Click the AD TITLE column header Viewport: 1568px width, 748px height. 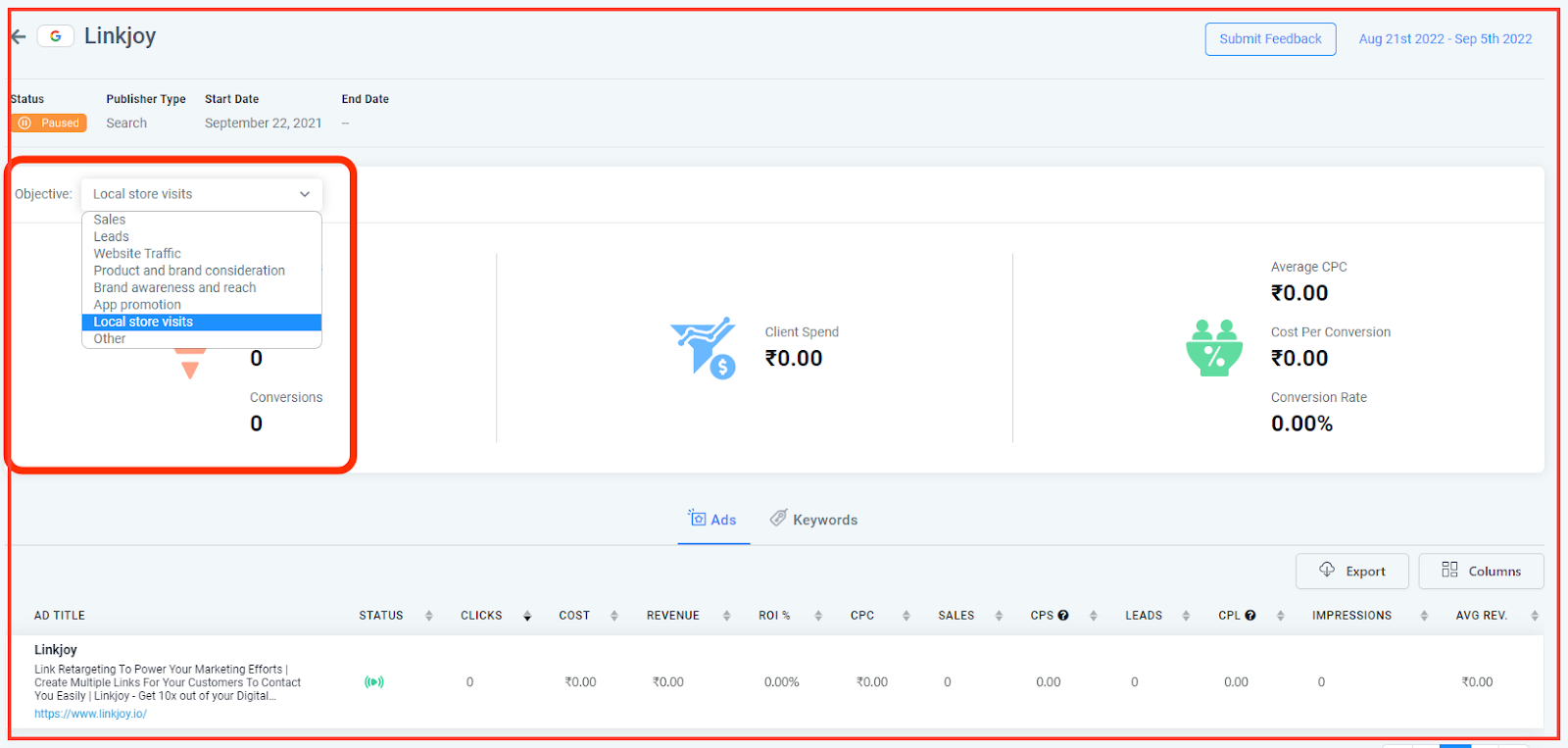point(60,616)
